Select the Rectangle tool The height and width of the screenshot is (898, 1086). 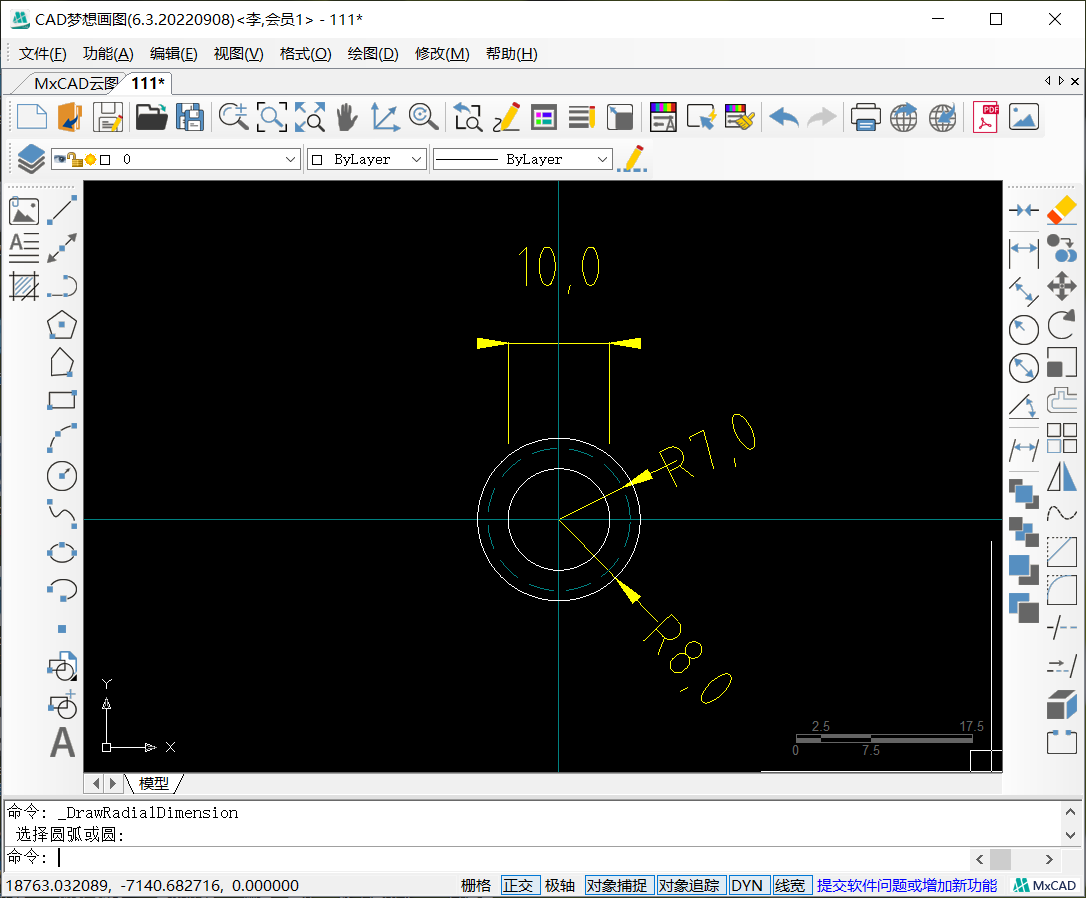click(x=62, y=400)
